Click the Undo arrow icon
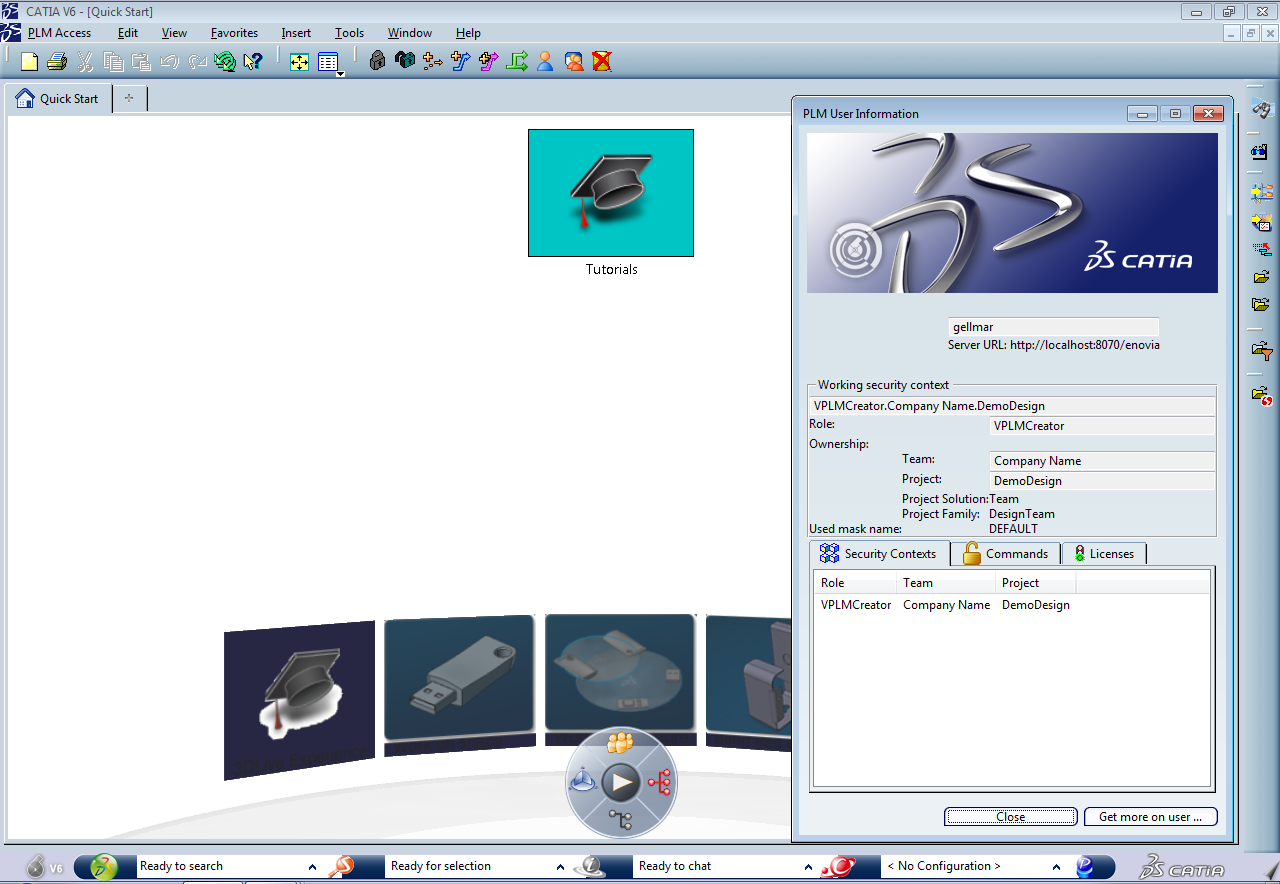 [x=169, y=62]
